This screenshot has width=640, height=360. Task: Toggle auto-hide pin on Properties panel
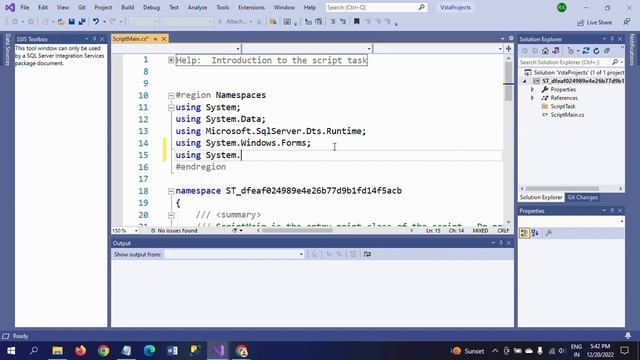[612, 211]
